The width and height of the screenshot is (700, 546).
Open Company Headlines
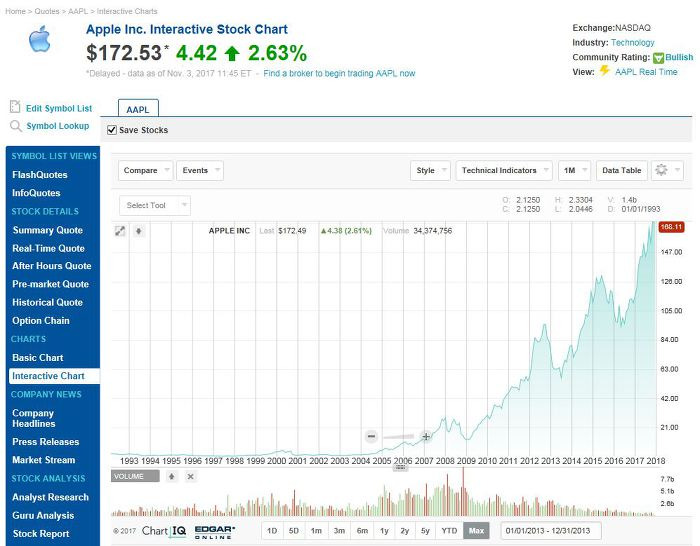click(33, 418)
